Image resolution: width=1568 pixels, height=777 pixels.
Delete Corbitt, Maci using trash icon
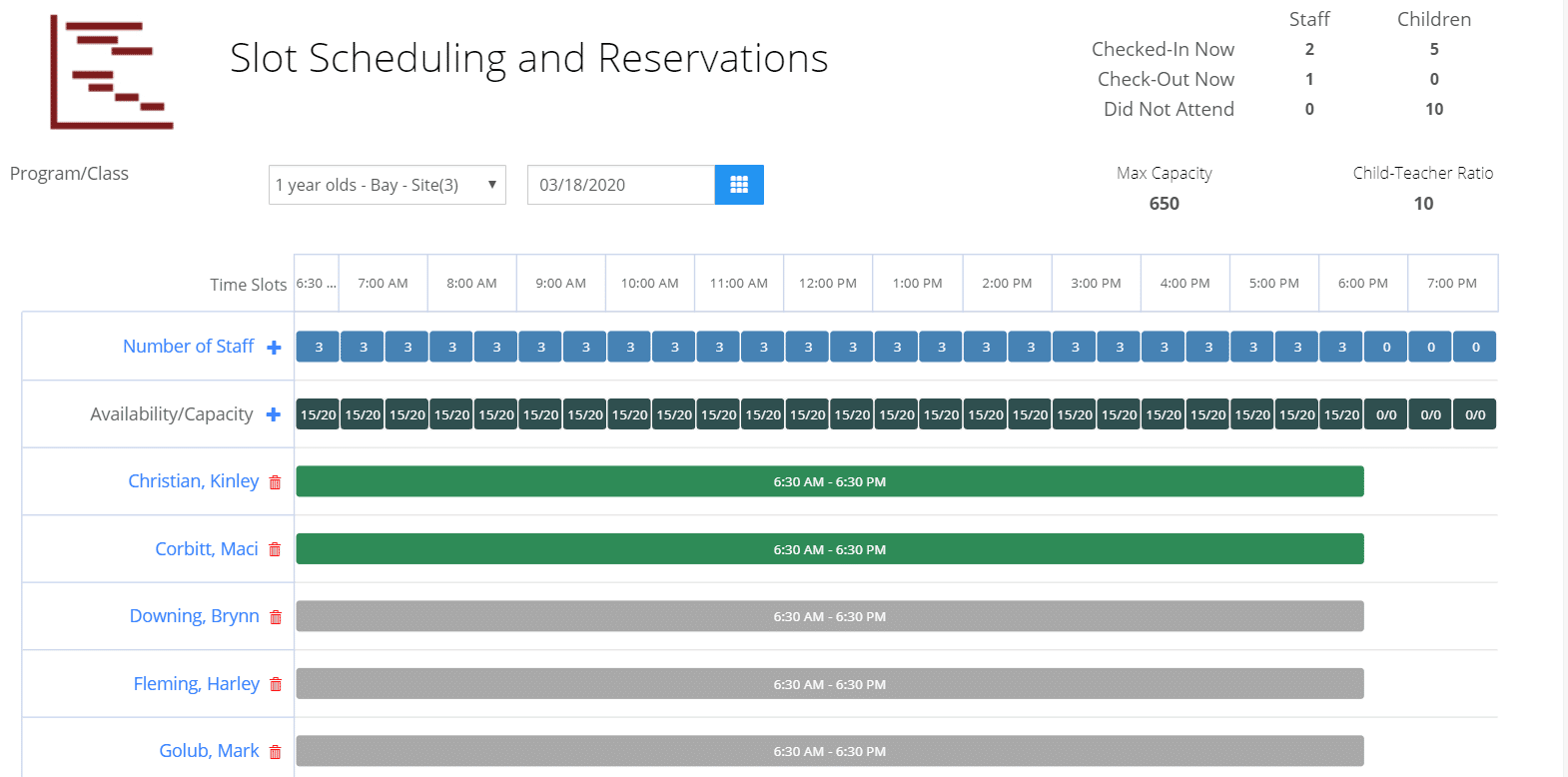(x=275, y=549)
